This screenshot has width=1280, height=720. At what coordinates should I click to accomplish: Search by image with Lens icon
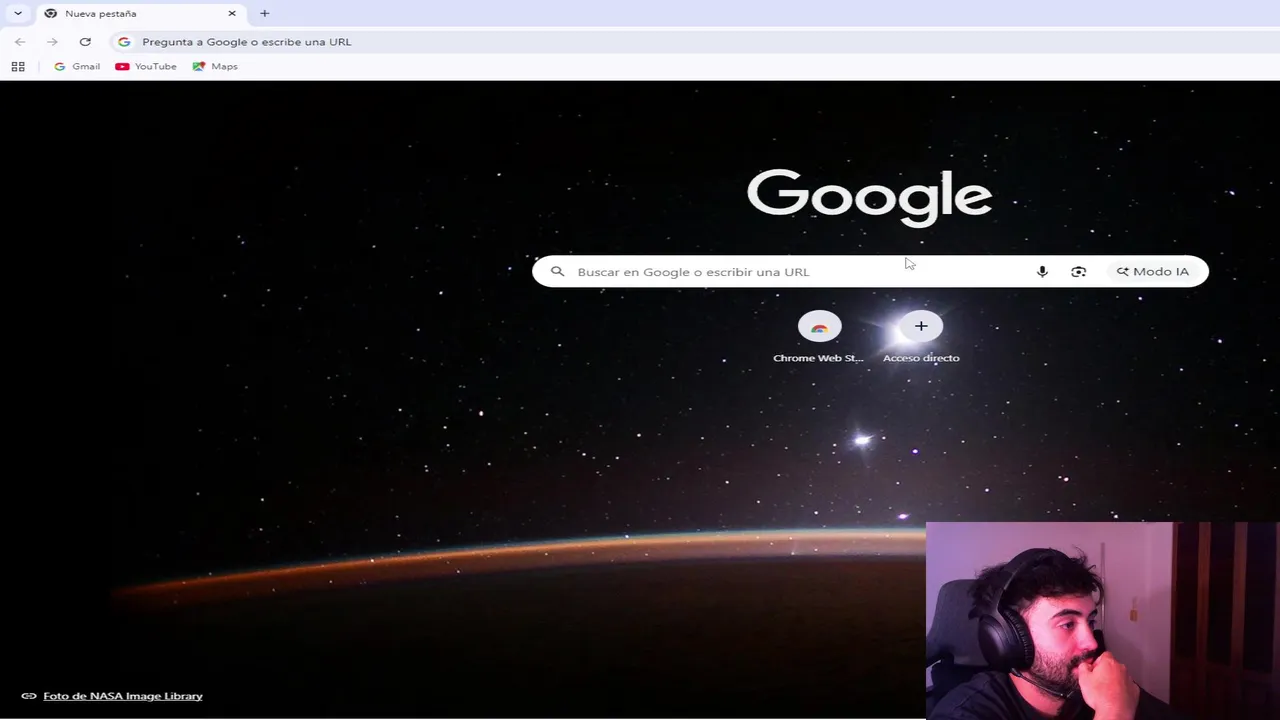pyautogui.click(x=1078, y=272)
